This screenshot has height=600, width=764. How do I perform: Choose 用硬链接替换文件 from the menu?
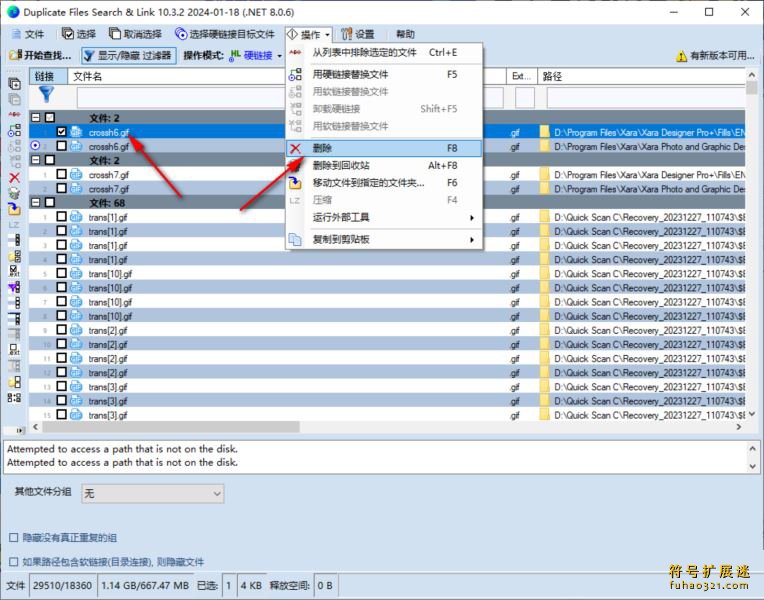pyautogui.click(x=384, y=74)
